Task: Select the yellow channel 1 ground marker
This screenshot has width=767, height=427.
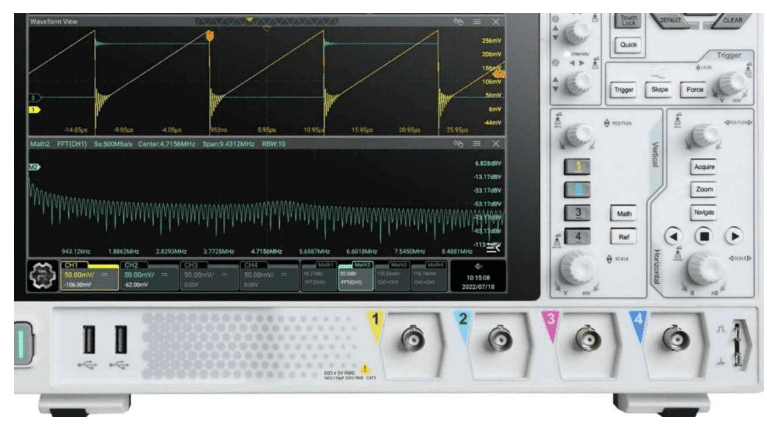Action: click(34, 110)
